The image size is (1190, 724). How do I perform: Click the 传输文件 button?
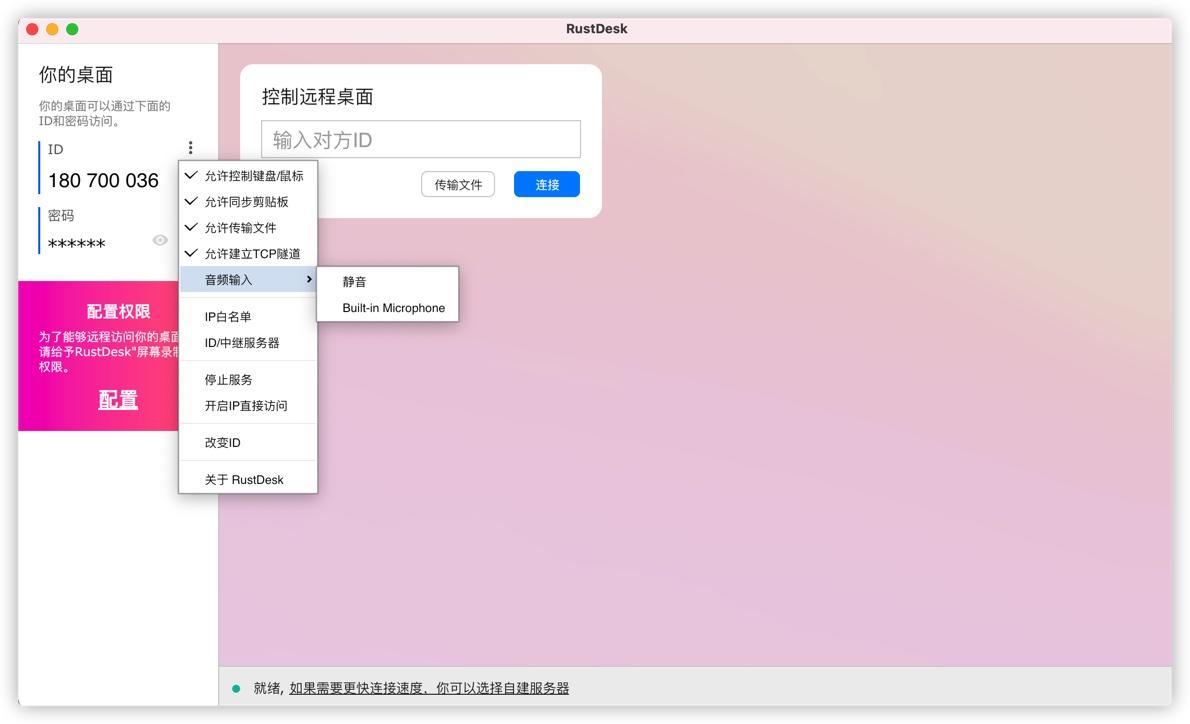coord(457,184)
